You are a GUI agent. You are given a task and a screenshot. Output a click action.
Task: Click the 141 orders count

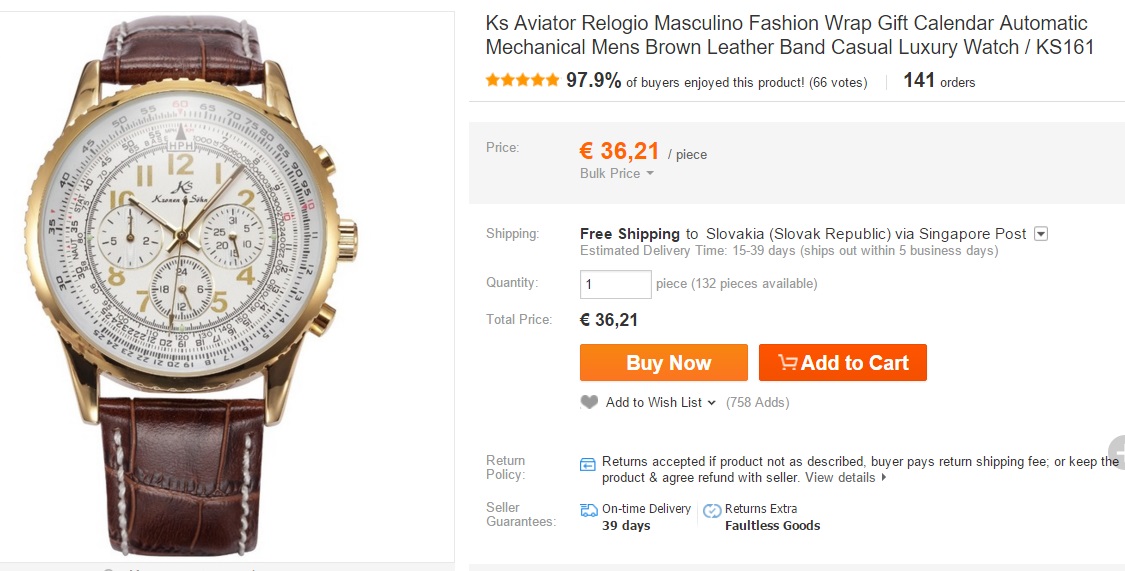939,82
